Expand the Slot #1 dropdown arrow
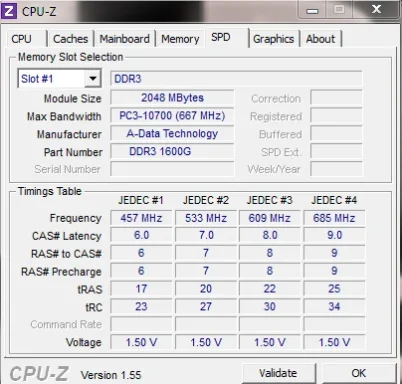This screenshot has height=384, width=402. click(93, 79)
